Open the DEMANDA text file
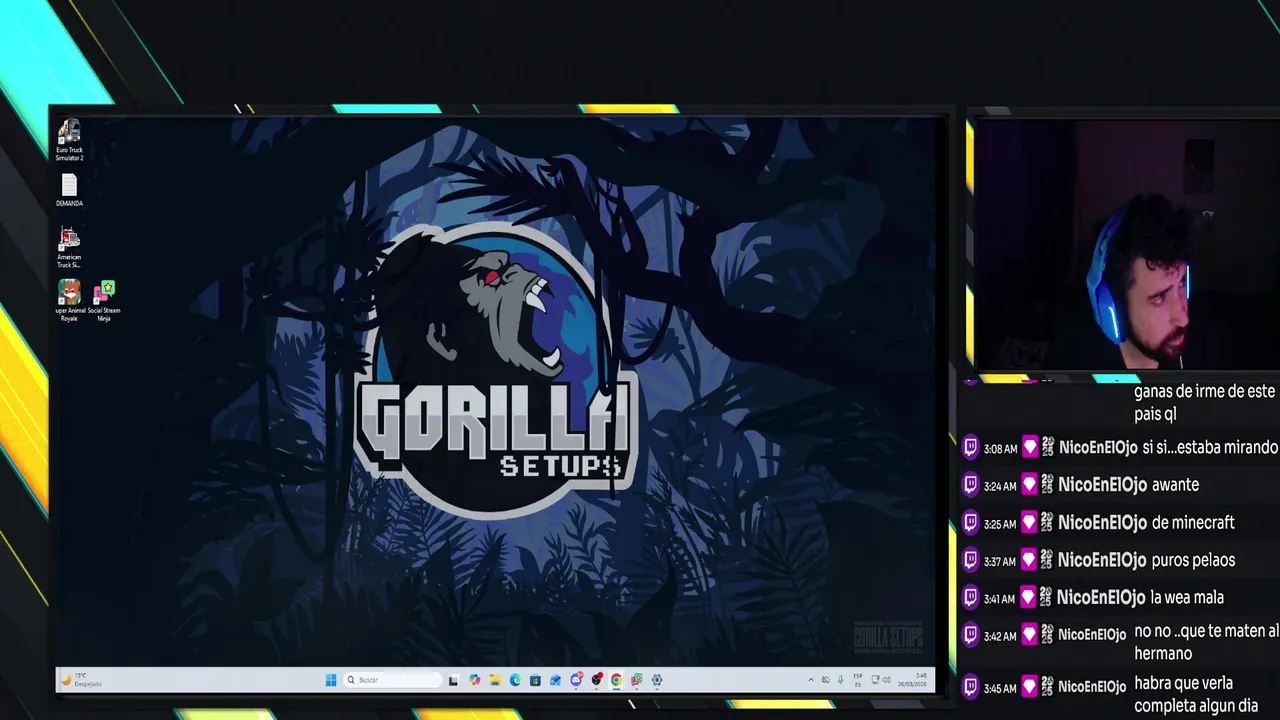 click(69, 190)
